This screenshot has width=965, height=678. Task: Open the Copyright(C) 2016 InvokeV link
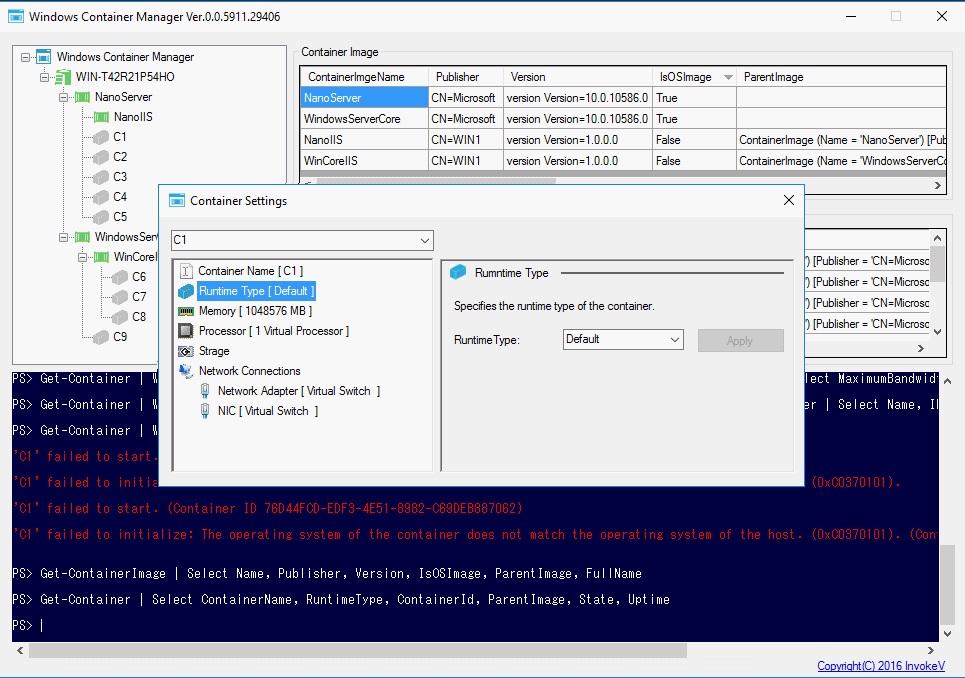881,666
